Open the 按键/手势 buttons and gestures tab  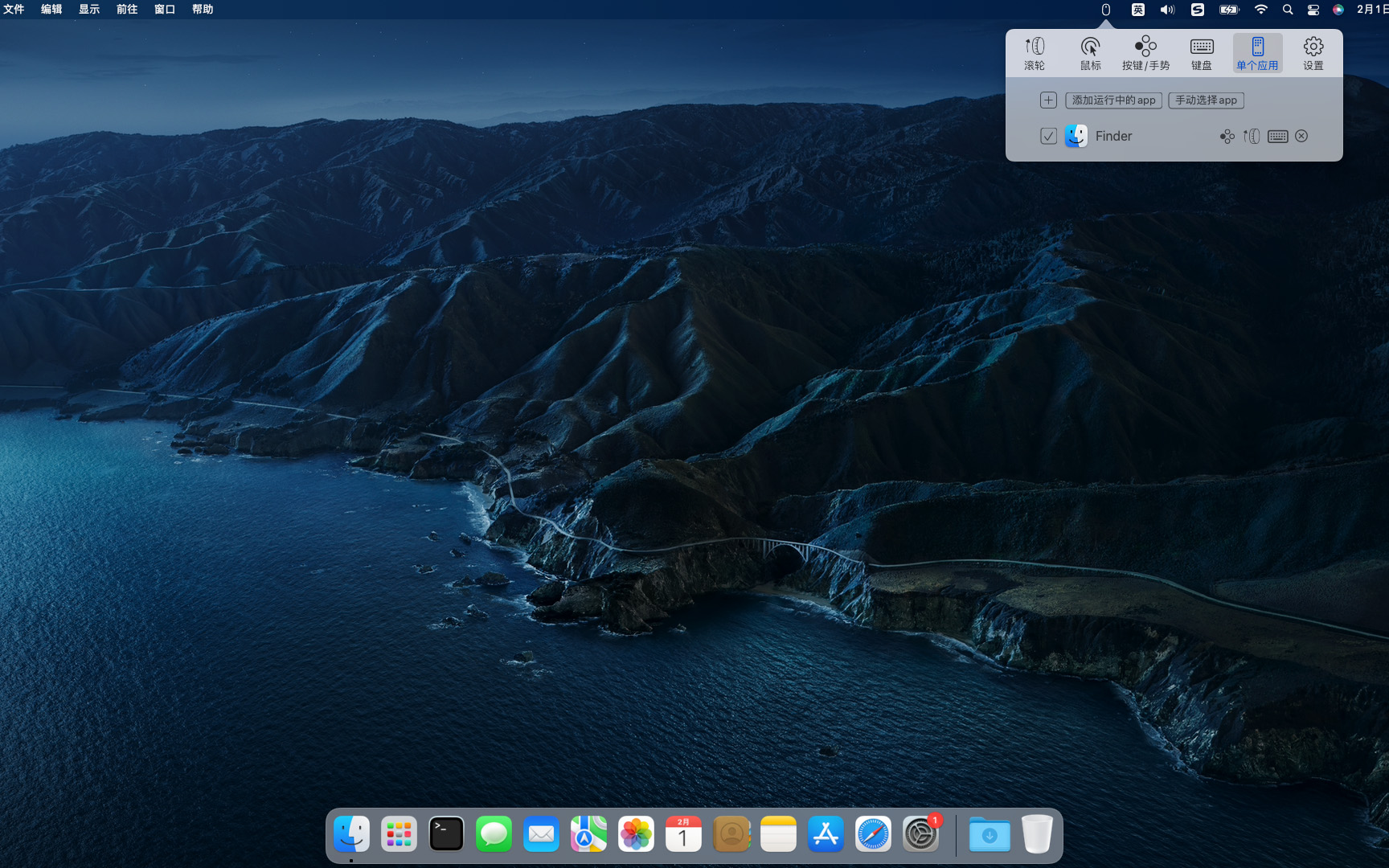tap(1145, 53)
